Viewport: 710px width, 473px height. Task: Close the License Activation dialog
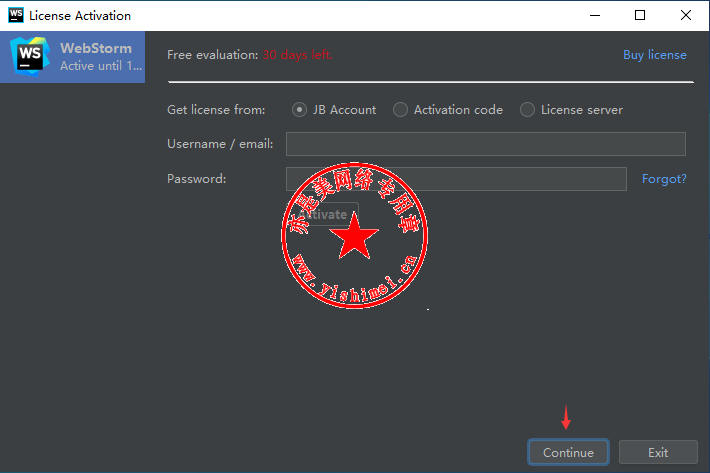click(686, 15)
